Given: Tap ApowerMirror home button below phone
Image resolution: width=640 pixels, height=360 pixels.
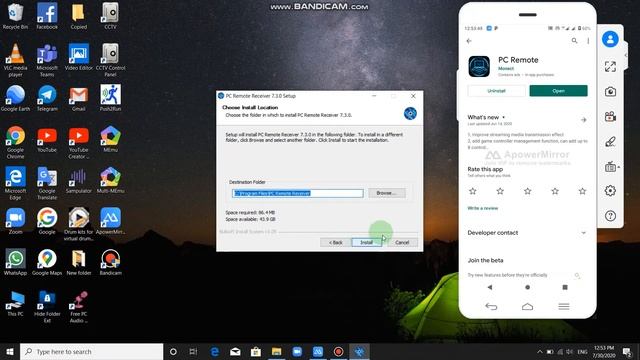Looking at the screenshot, I should (527, 307).
